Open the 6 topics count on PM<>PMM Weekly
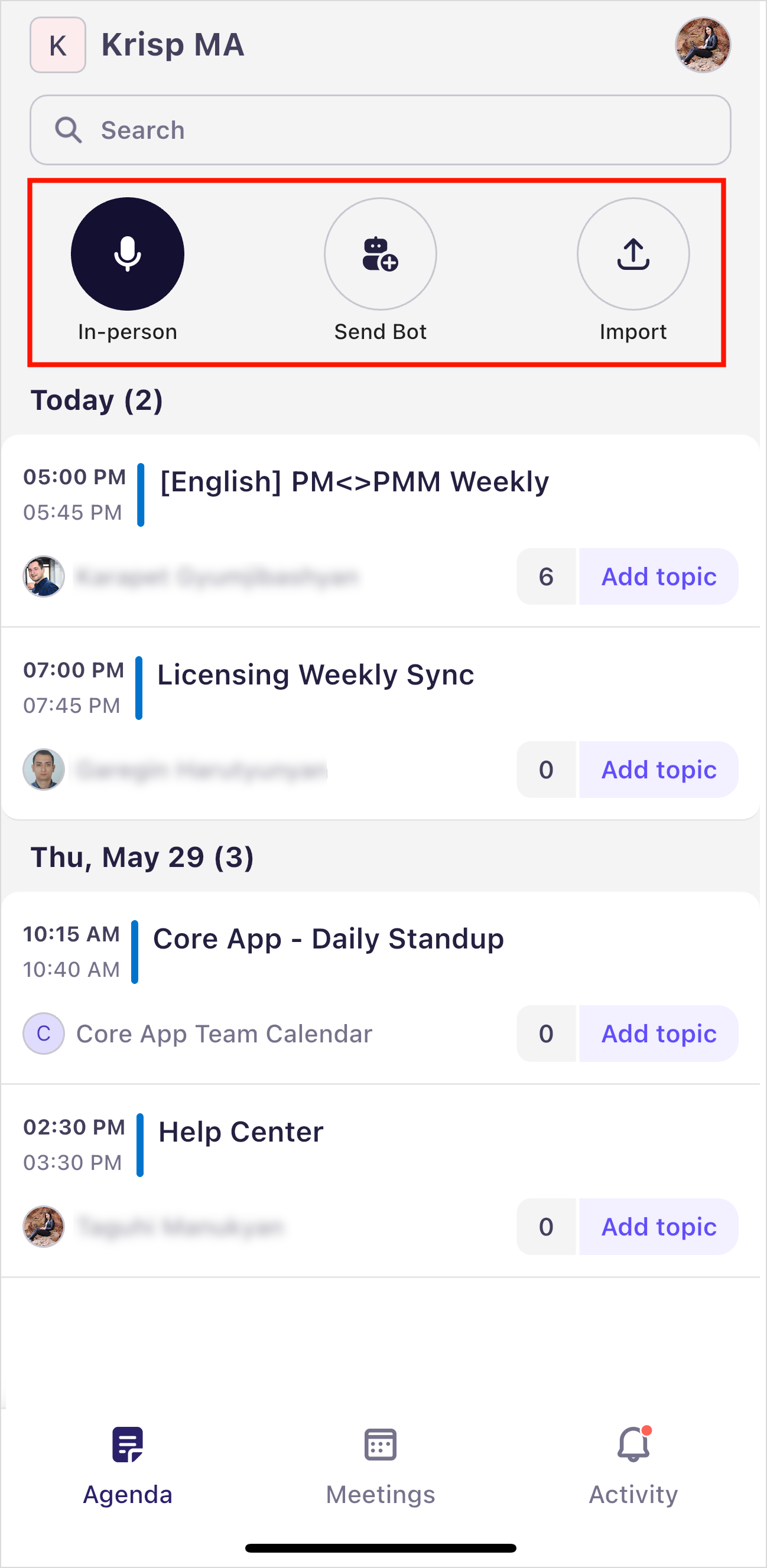This screenshot has width=767, height=1568. click(547, 576)
